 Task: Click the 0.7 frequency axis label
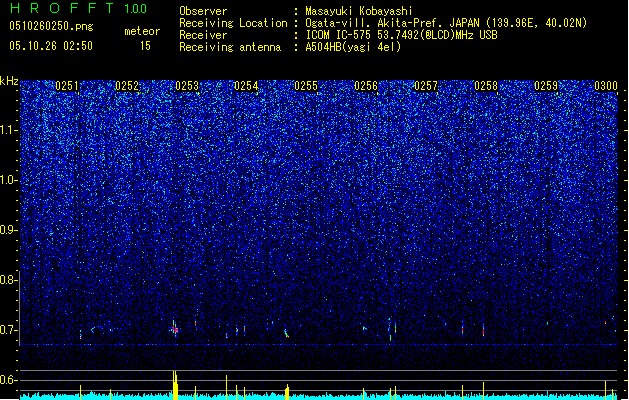[x=7, y=330]
